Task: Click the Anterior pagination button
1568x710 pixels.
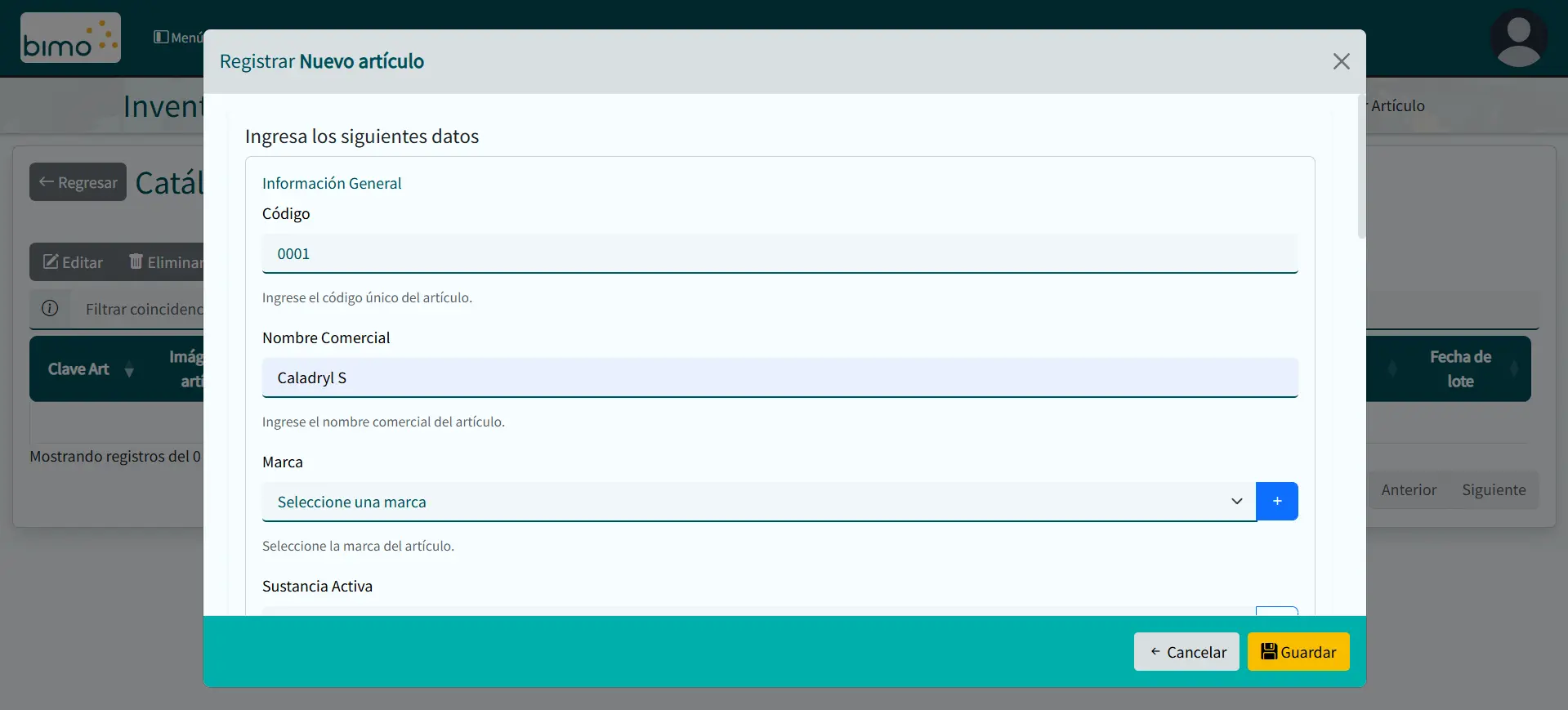Action: [x=1409, y=489]
